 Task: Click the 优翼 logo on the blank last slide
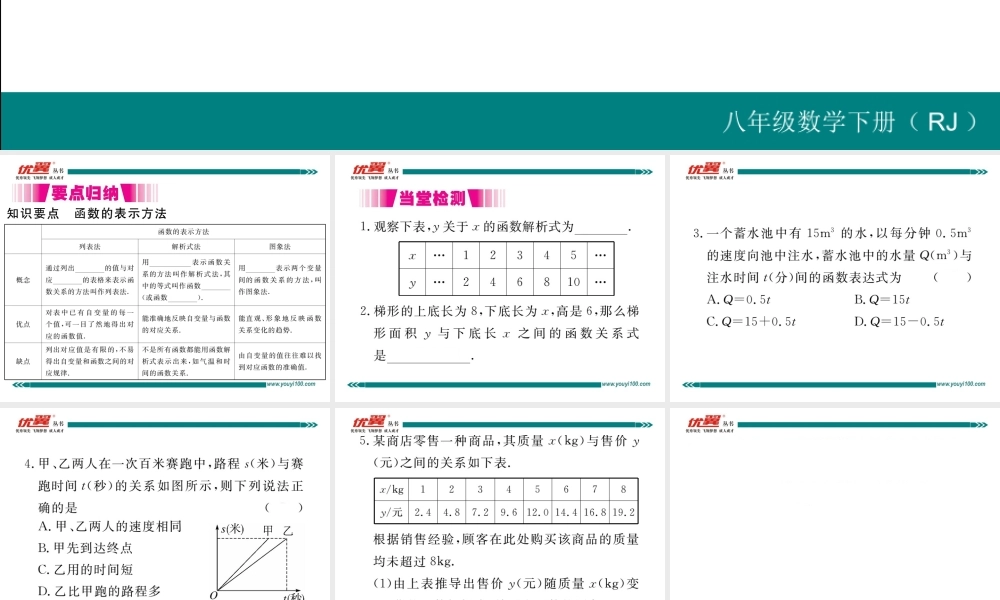click(x=705, y=424)
